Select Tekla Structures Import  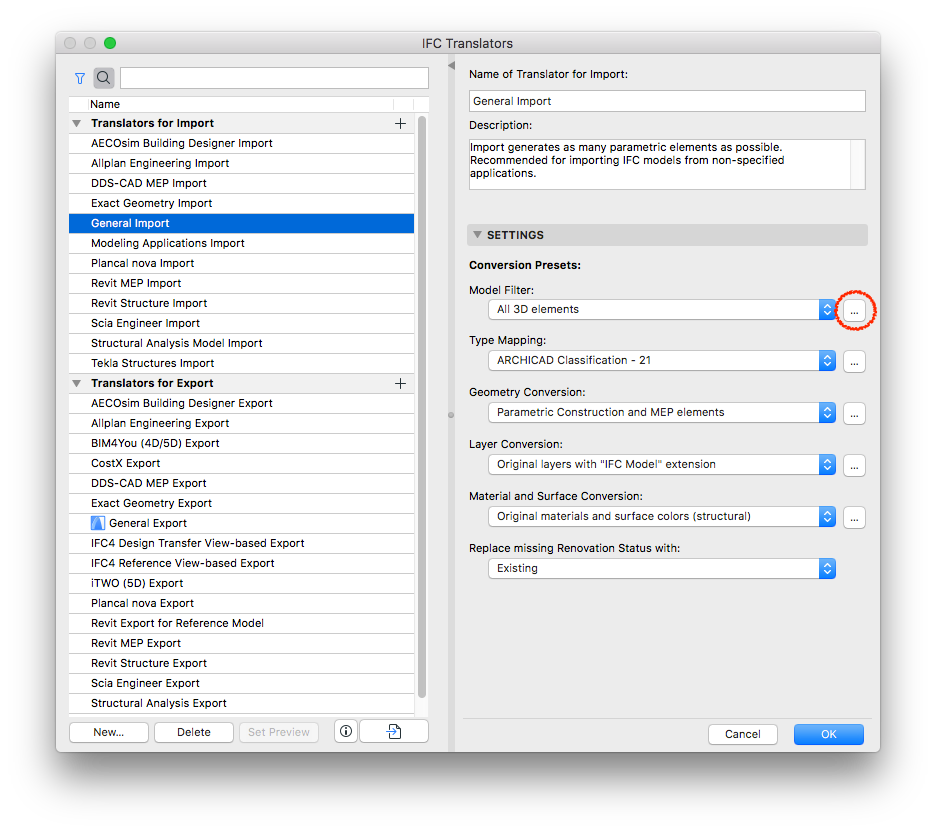pos(242,363)
